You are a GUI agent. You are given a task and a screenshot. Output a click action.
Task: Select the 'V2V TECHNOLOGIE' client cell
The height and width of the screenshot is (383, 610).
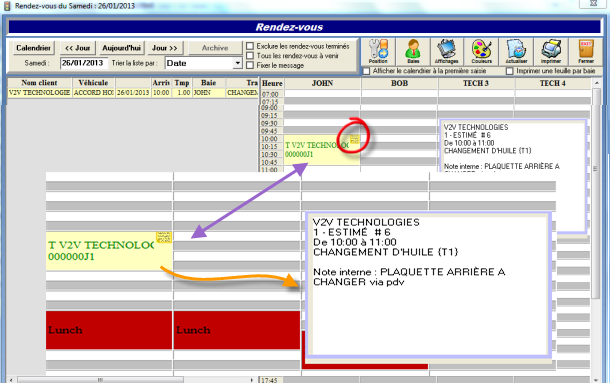point(39,93)
